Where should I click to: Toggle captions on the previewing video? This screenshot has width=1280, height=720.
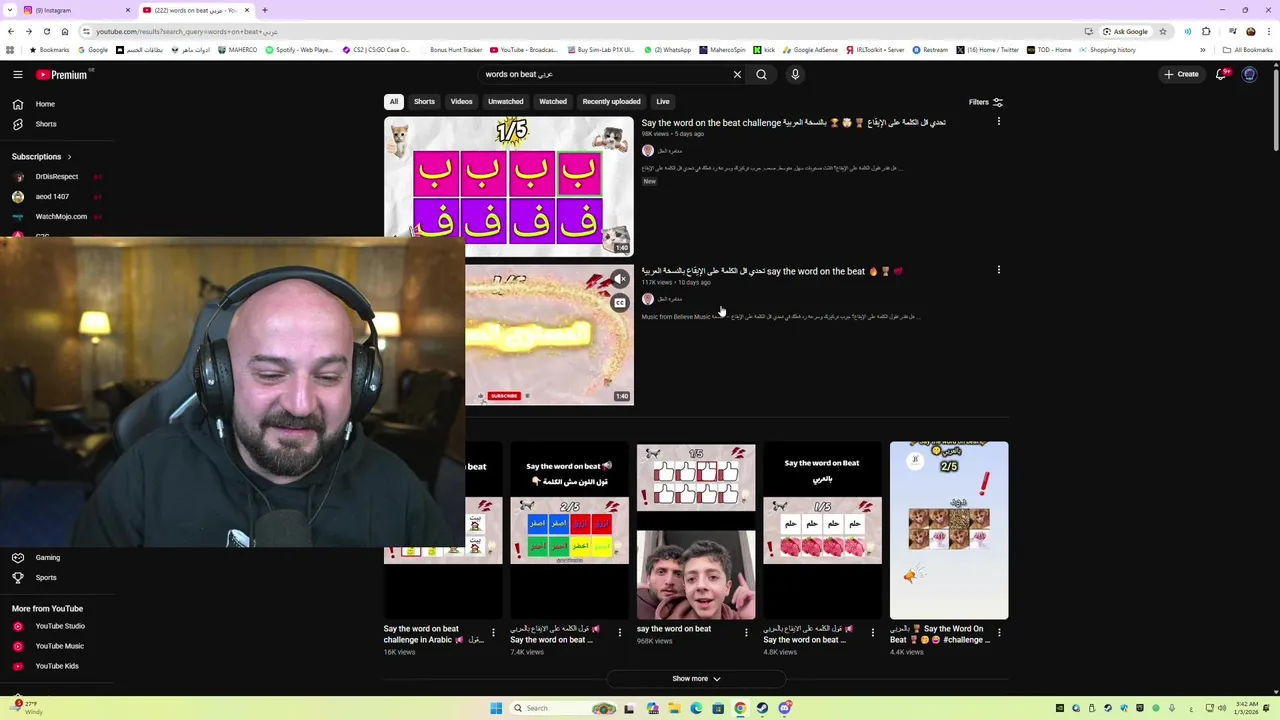[x=620, y=303]
